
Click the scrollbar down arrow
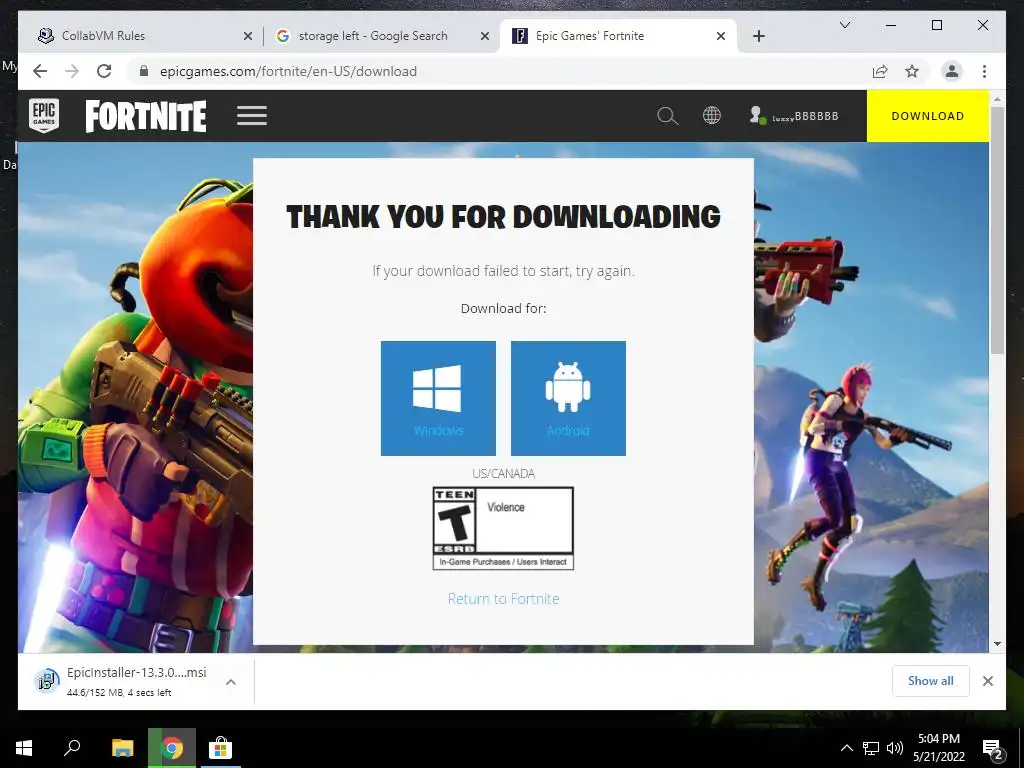(997, 644)
